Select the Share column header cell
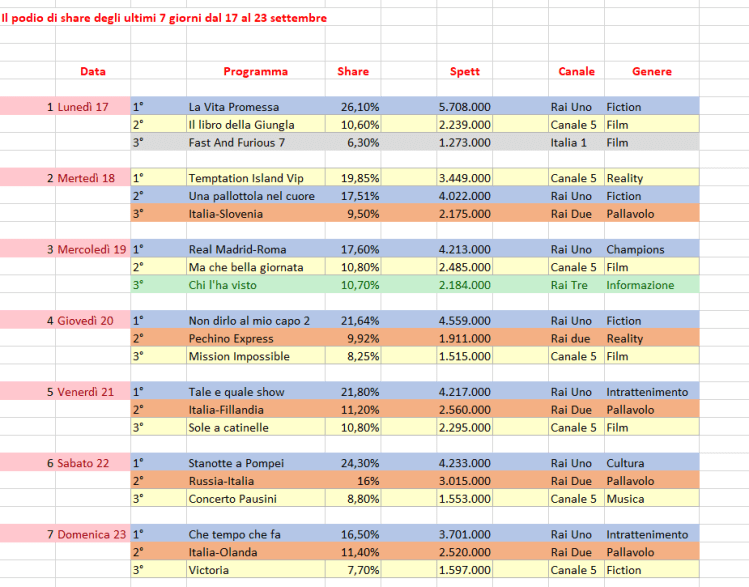This screenshot has width=749, height=587. (x=353, y=71)
